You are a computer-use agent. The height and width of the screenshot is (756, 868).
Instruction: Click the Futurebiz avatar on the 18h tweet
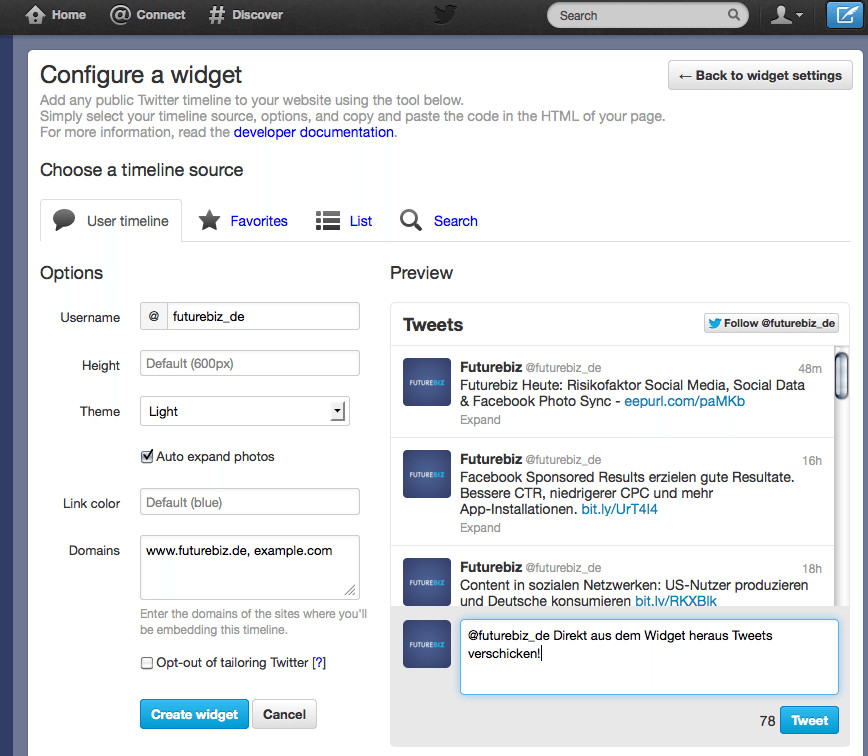(427, 582)
